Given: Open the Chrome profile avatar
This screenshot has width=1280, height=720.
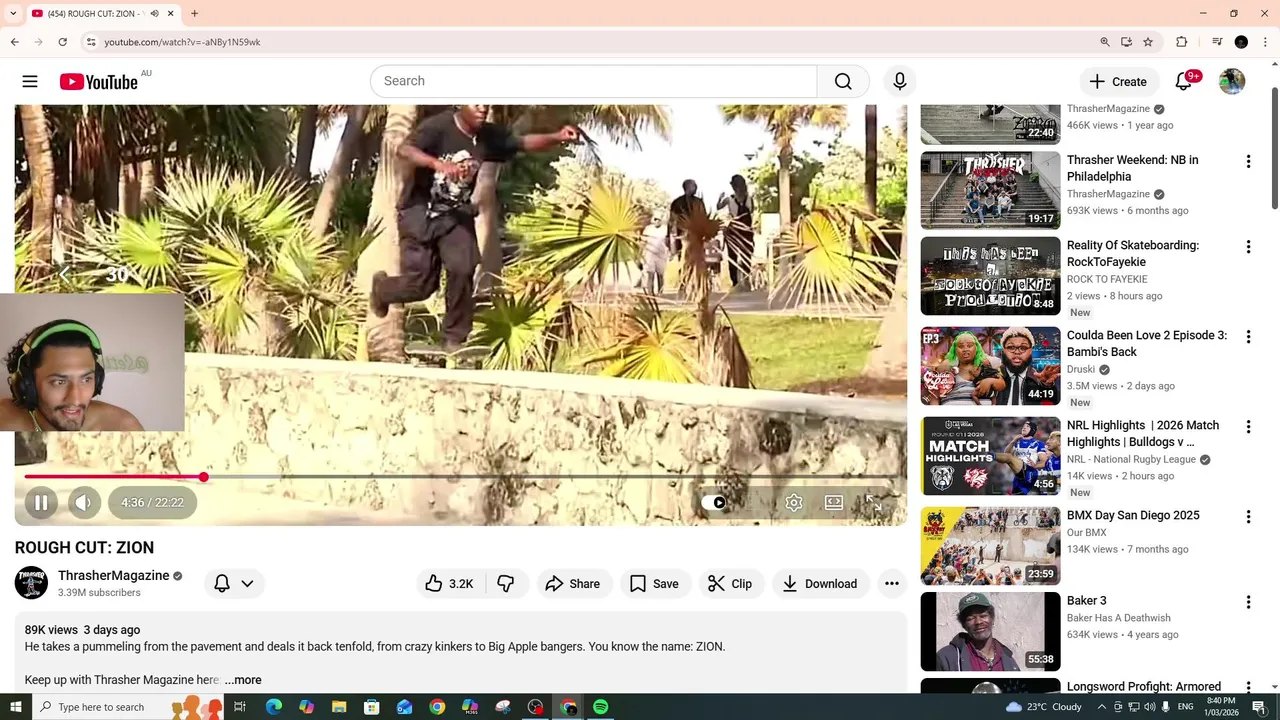Looking at the screenshot, I should point(1241,42).
